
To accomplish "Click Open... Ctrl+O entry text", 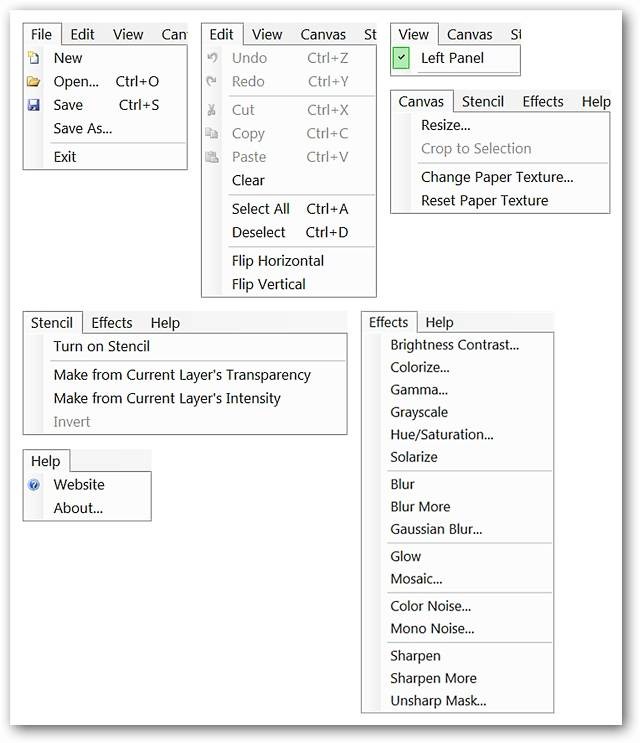I will click(x=106, y=82).
